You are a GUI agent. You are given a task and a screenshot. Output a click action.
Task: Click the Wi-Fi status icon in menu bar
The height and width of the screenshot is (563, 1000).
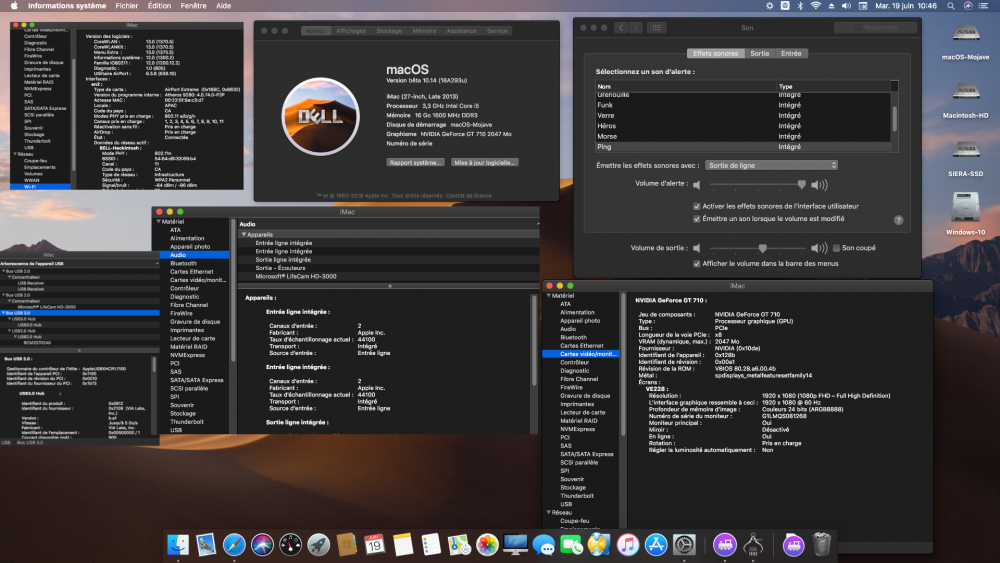coord(816,6)
